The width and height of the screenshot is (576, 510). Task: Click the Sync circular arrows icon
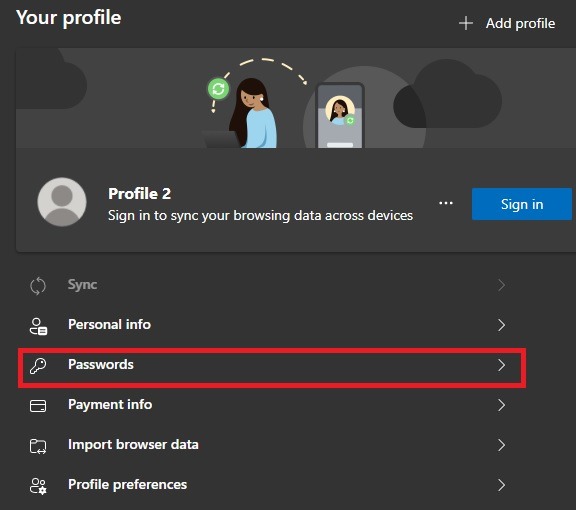[x=38, y=285]
